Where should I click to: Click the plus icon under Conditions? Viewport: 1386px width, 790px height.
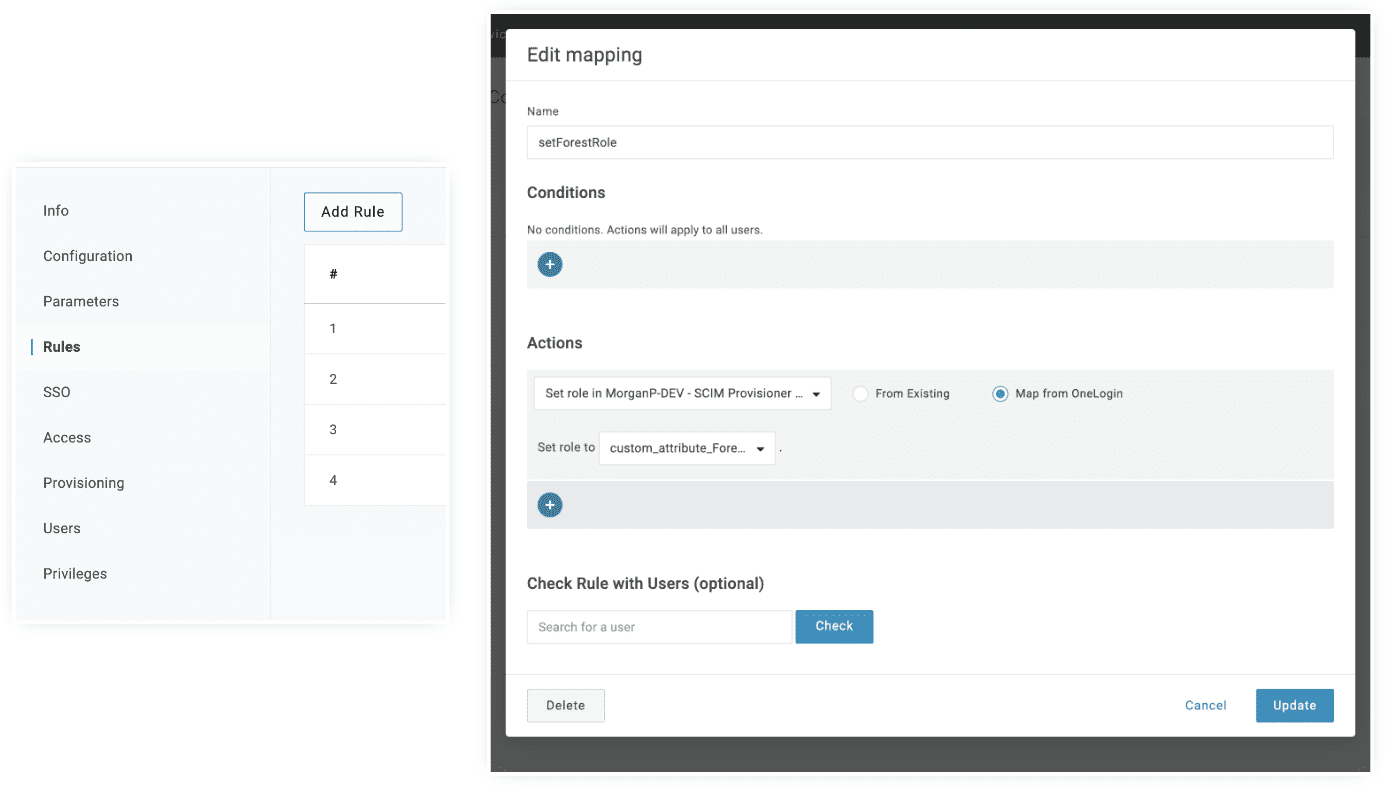[x=550, y=265]
